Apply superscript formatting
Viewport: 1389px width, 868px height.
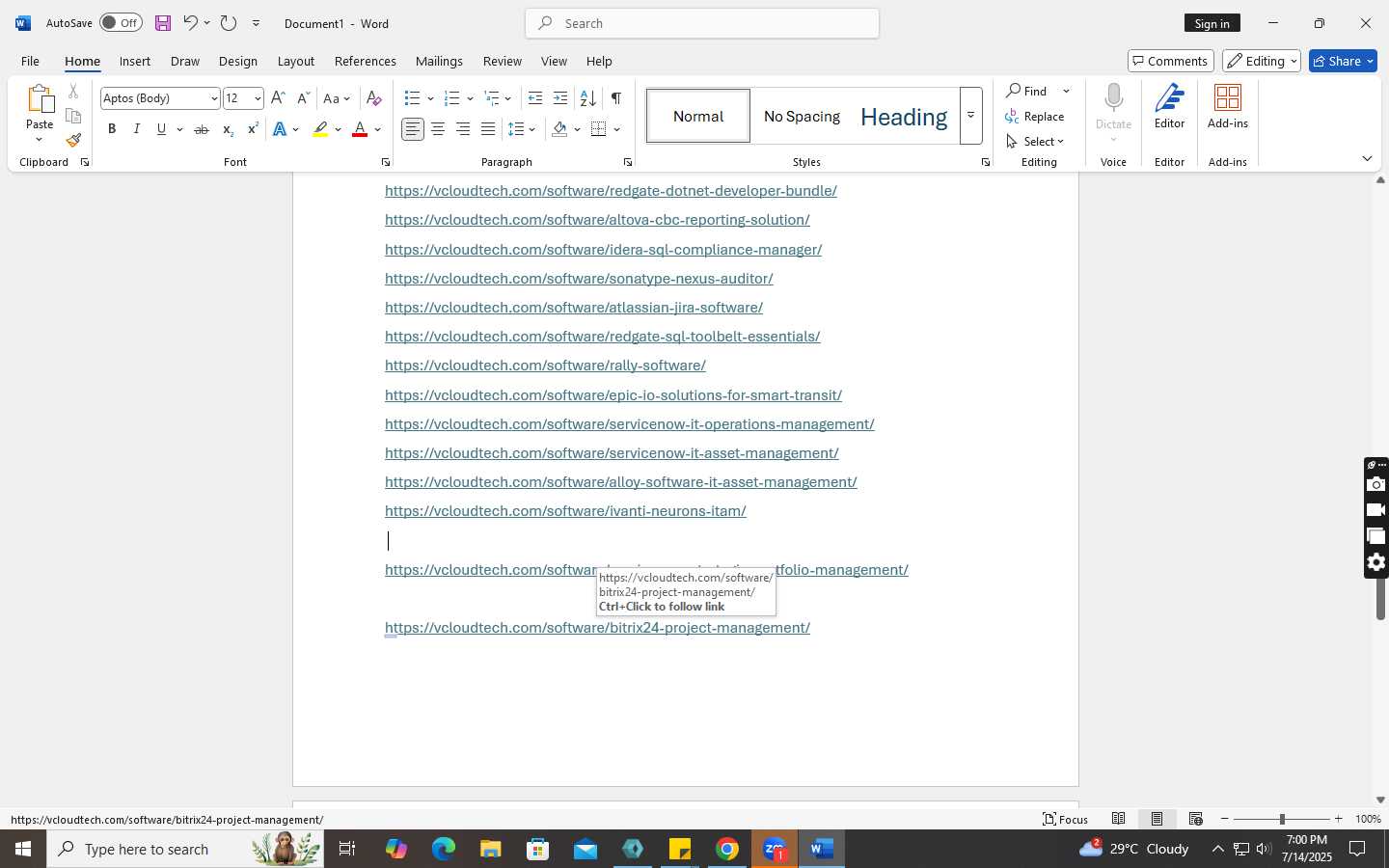click(253, 129)
